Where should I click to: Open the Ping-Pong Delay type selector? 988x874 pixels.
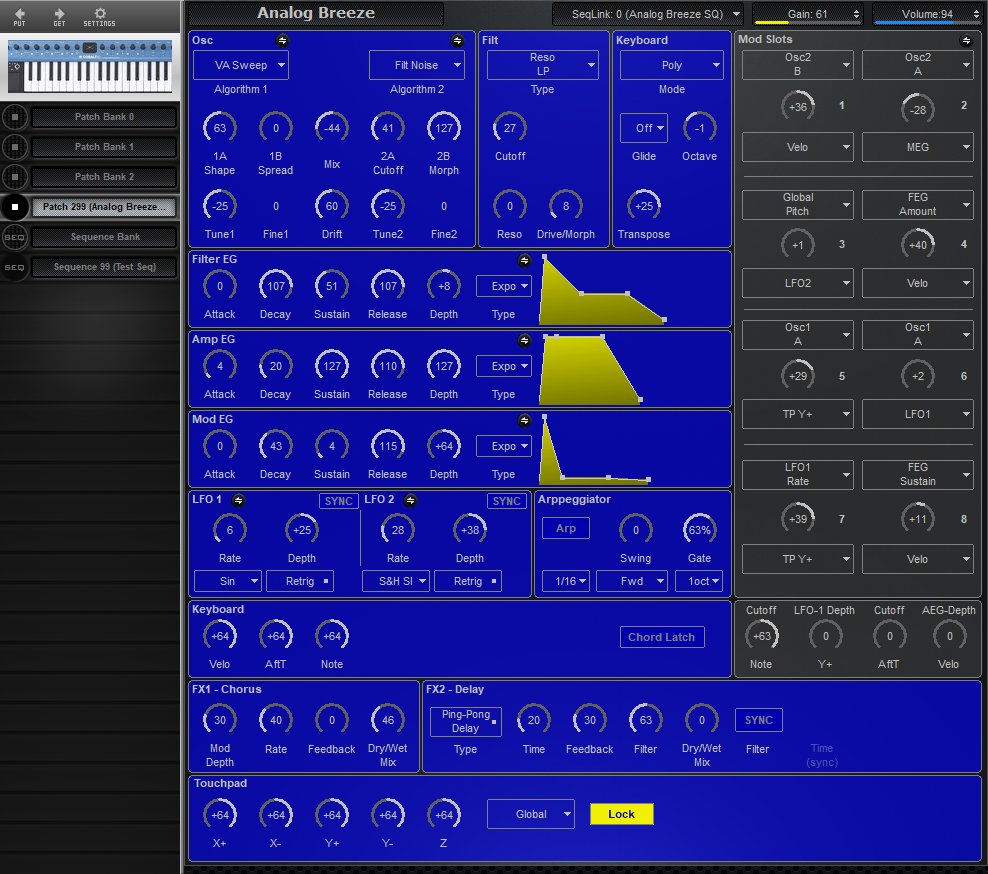tap(466, 722)
